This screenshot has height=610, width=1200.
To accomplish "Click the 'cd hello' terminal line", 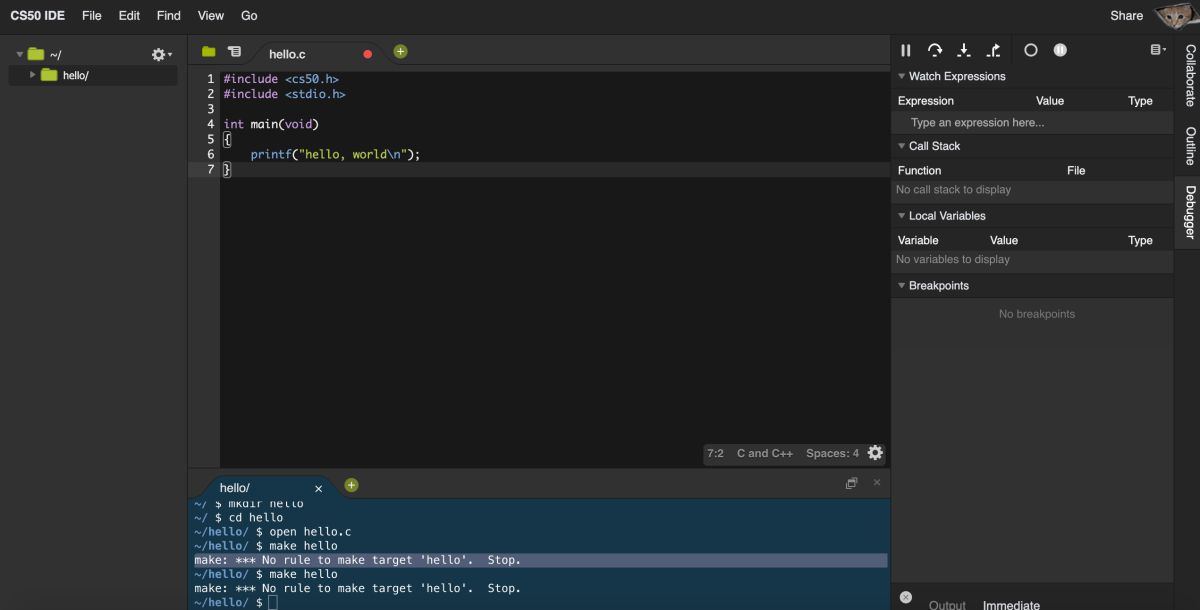I will 238,518.
